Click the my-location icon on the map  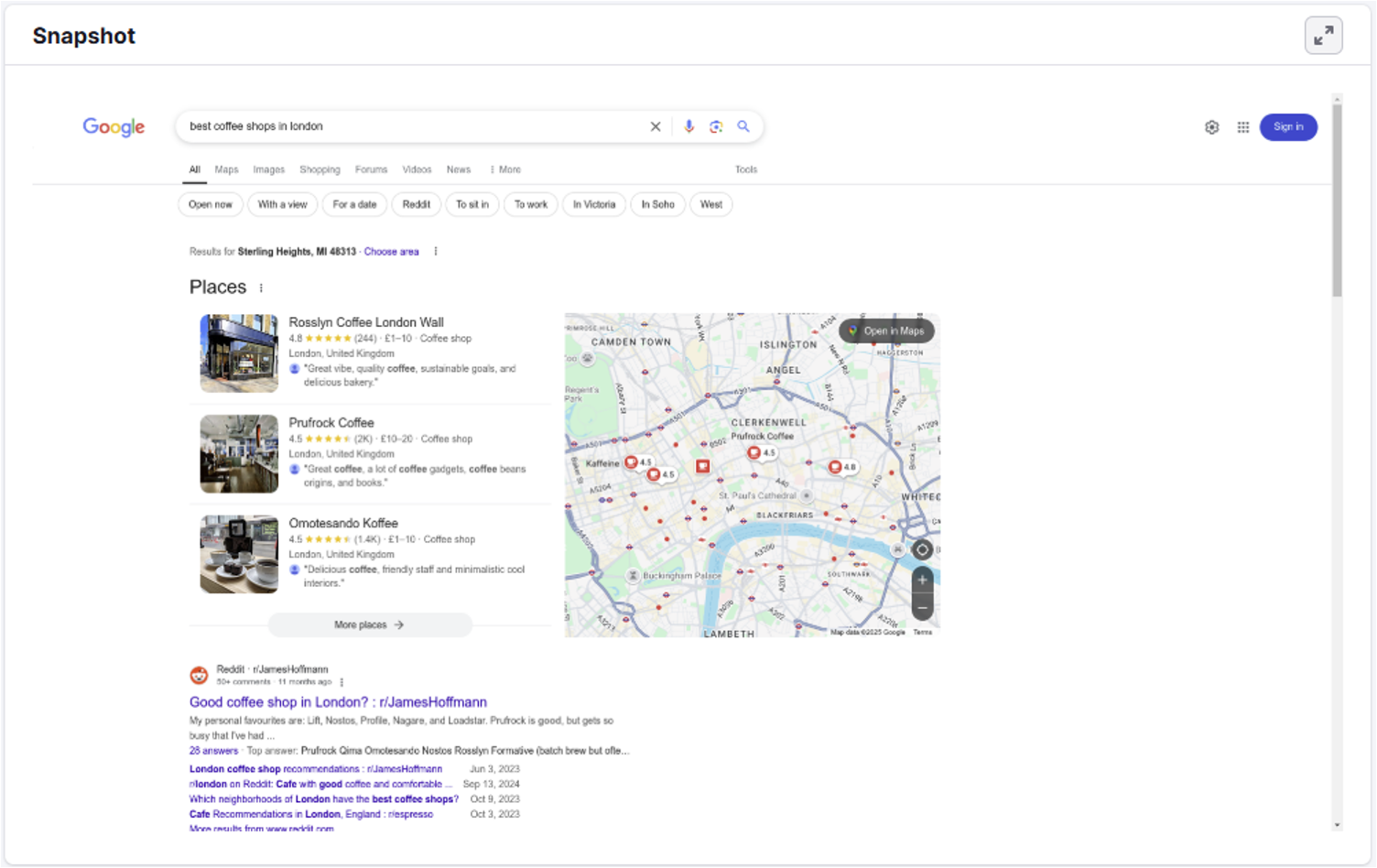(x=922, y=549)
